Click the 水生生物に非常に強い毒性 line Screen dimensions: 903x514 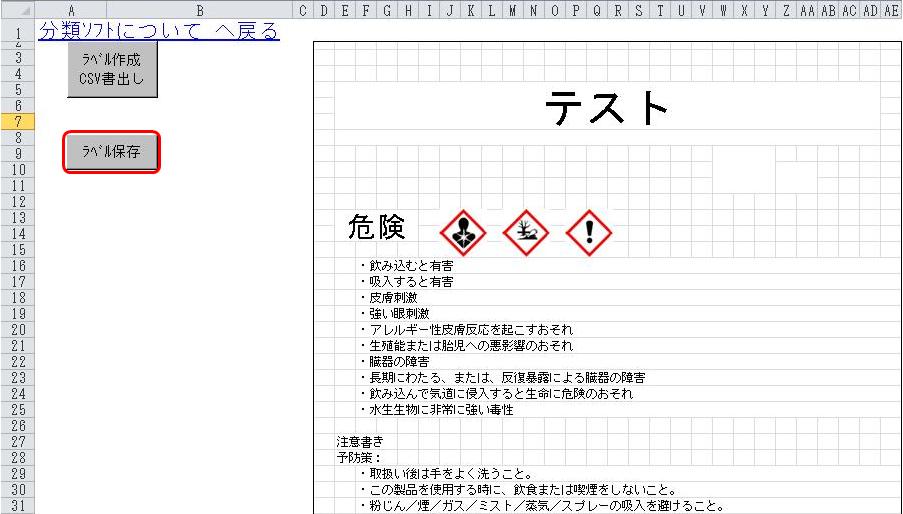[437, 410]
